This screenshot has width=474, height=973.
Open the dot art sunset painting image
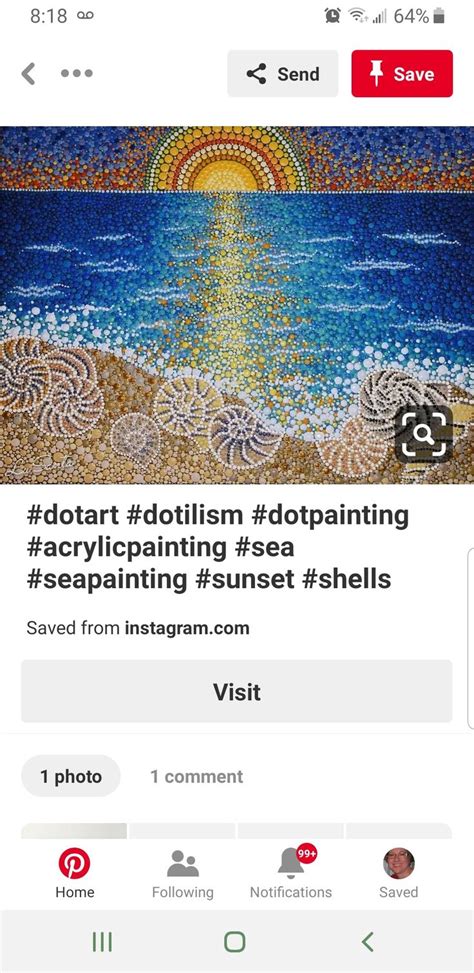(x=237, y=305)
